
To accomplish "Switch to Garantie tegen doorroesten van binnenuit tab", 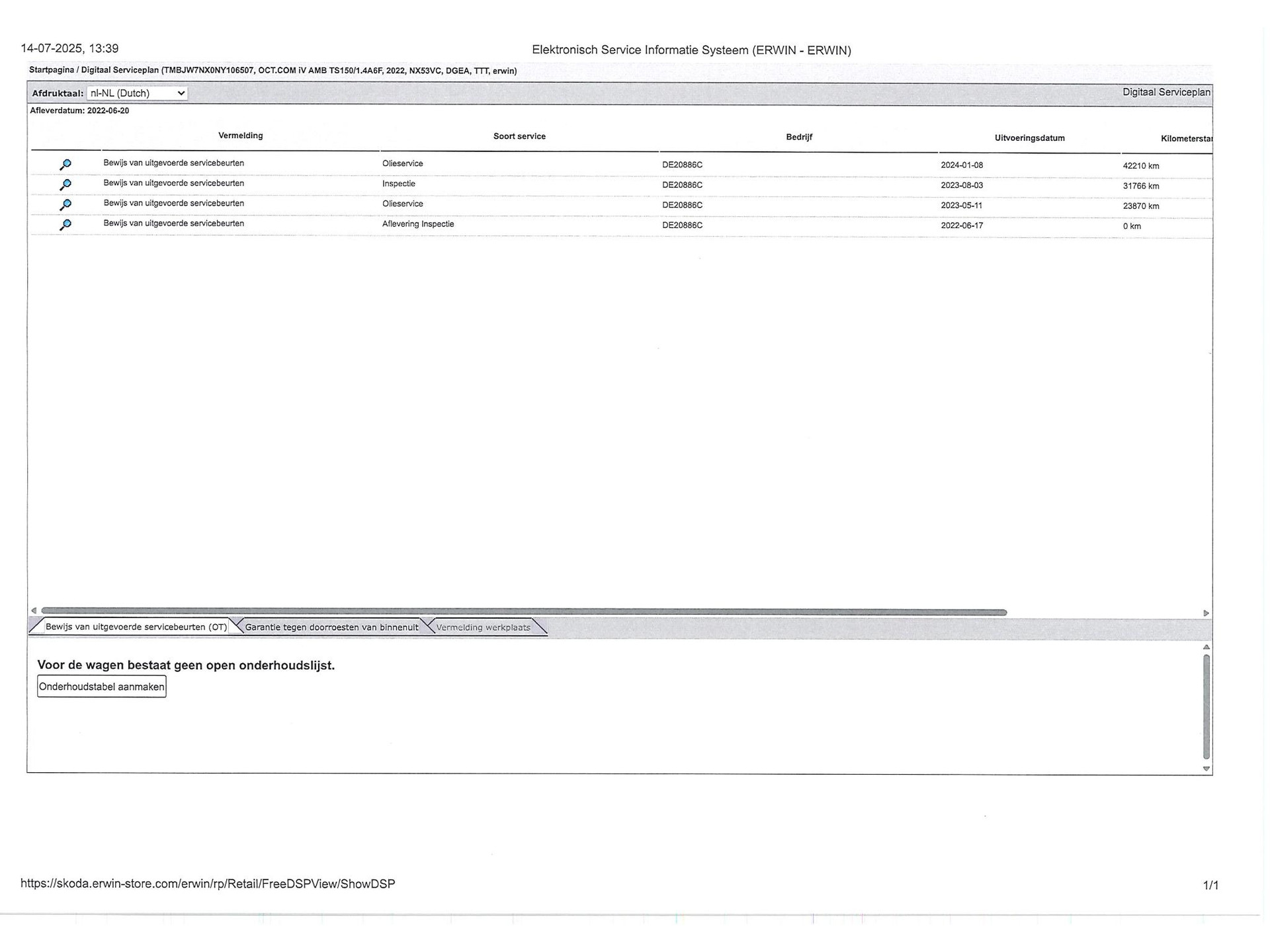I will tap(331, 627).
